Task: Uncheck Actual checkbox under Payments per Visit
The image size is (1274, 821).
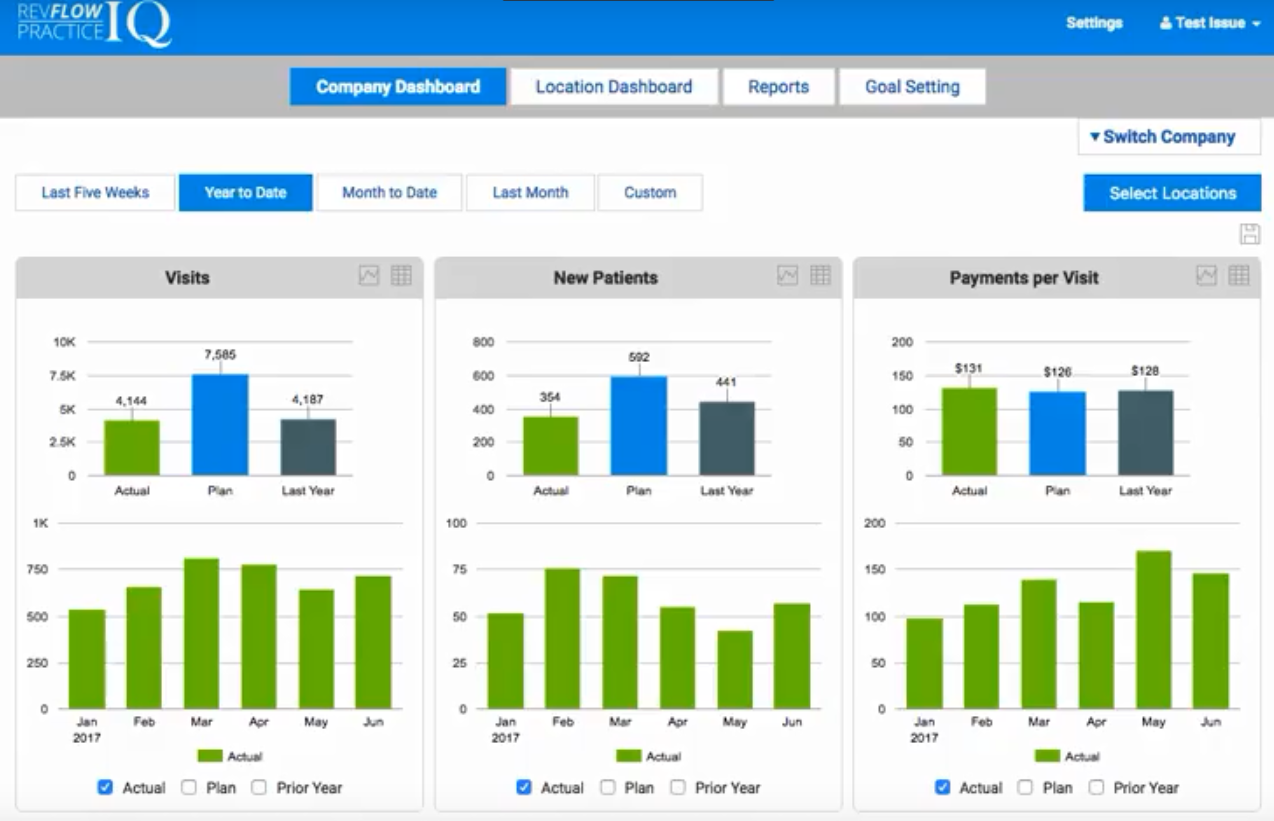Action: tap(942, 787)
